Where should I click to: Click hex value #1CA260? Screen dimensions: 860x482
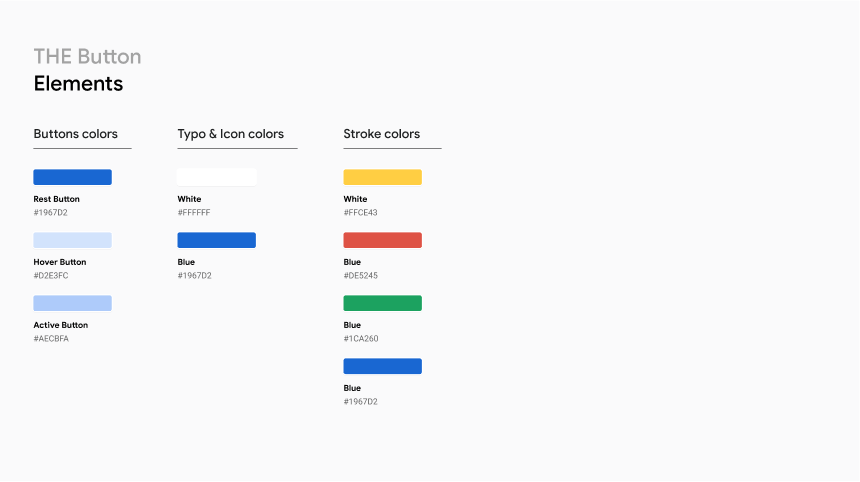tap(361, 339)
